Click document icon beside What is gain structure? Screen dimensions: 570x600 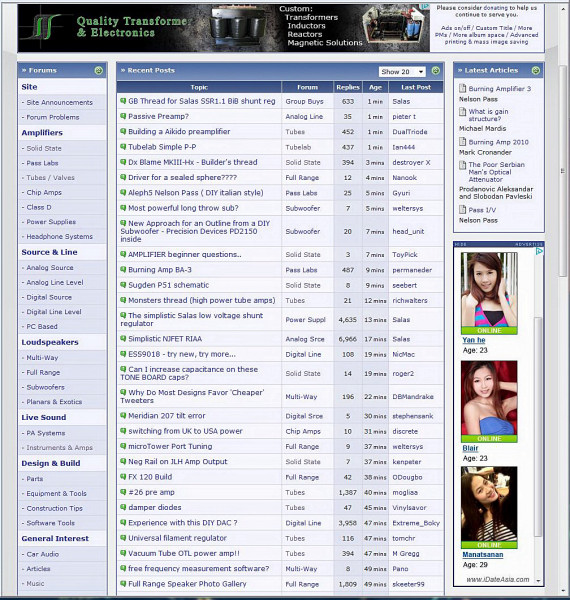coord(463,111)
